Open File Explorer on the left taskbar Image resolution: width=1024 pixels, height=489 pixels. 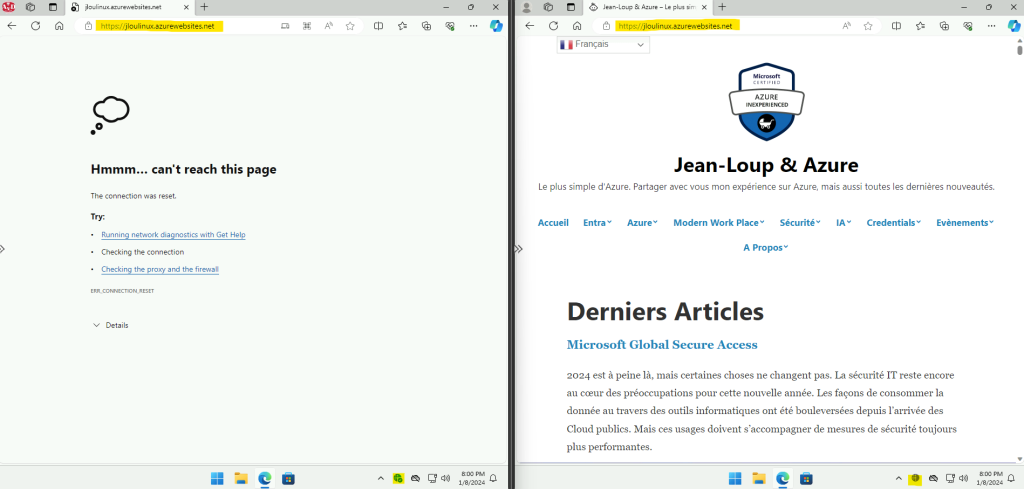coord(240,479)
